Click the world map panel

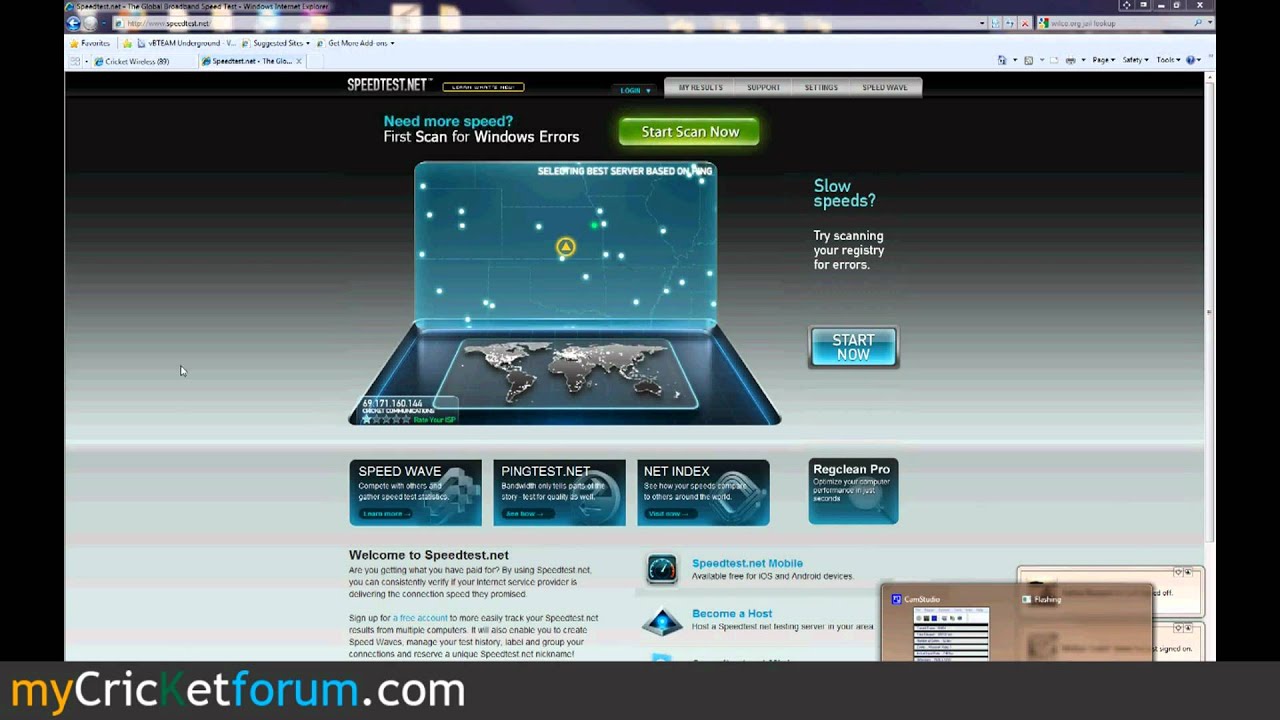567,372
